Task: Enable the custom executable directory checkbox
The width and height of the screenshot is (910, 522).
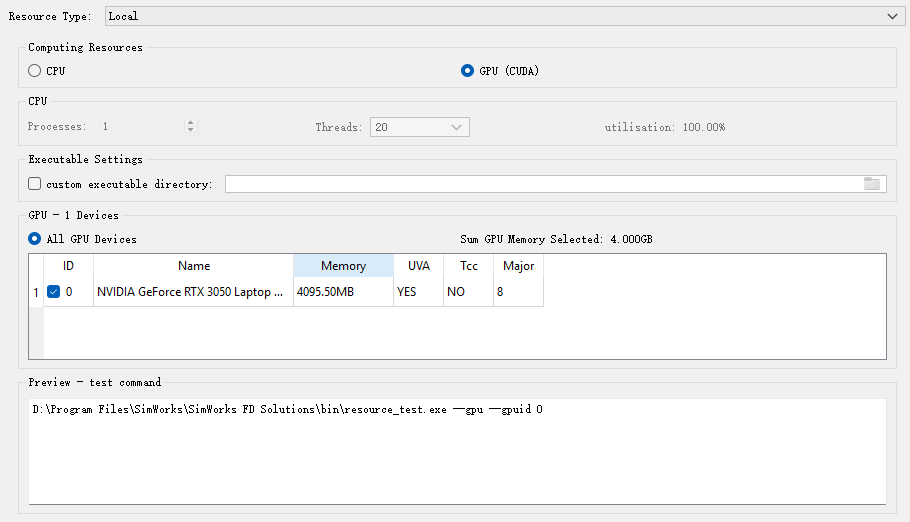Action: coord(35,184)
